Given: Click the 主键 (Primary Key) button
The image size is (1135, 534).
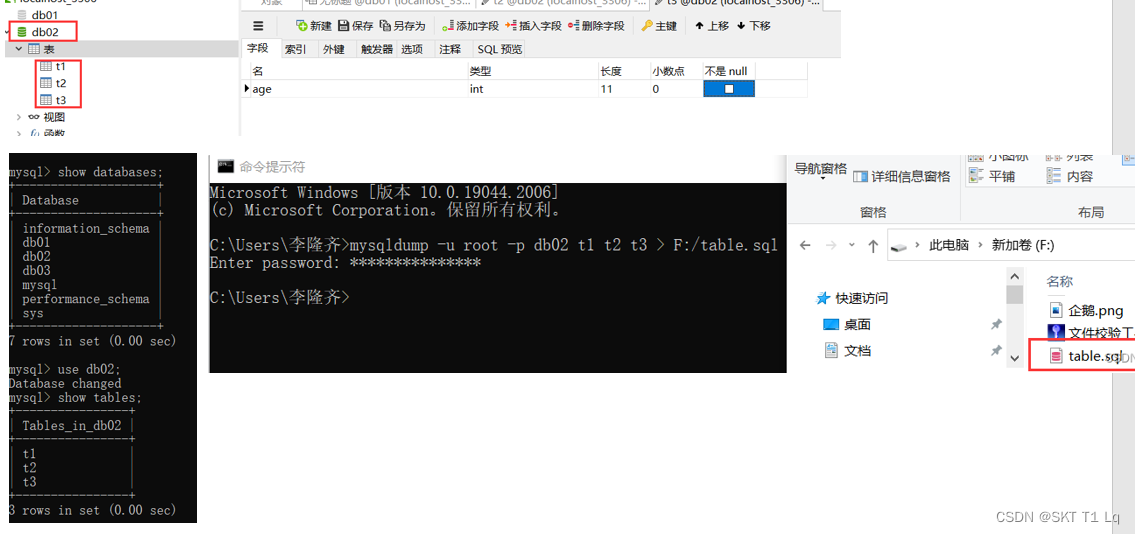Looking at the screenshot, I should click(659, 26).
